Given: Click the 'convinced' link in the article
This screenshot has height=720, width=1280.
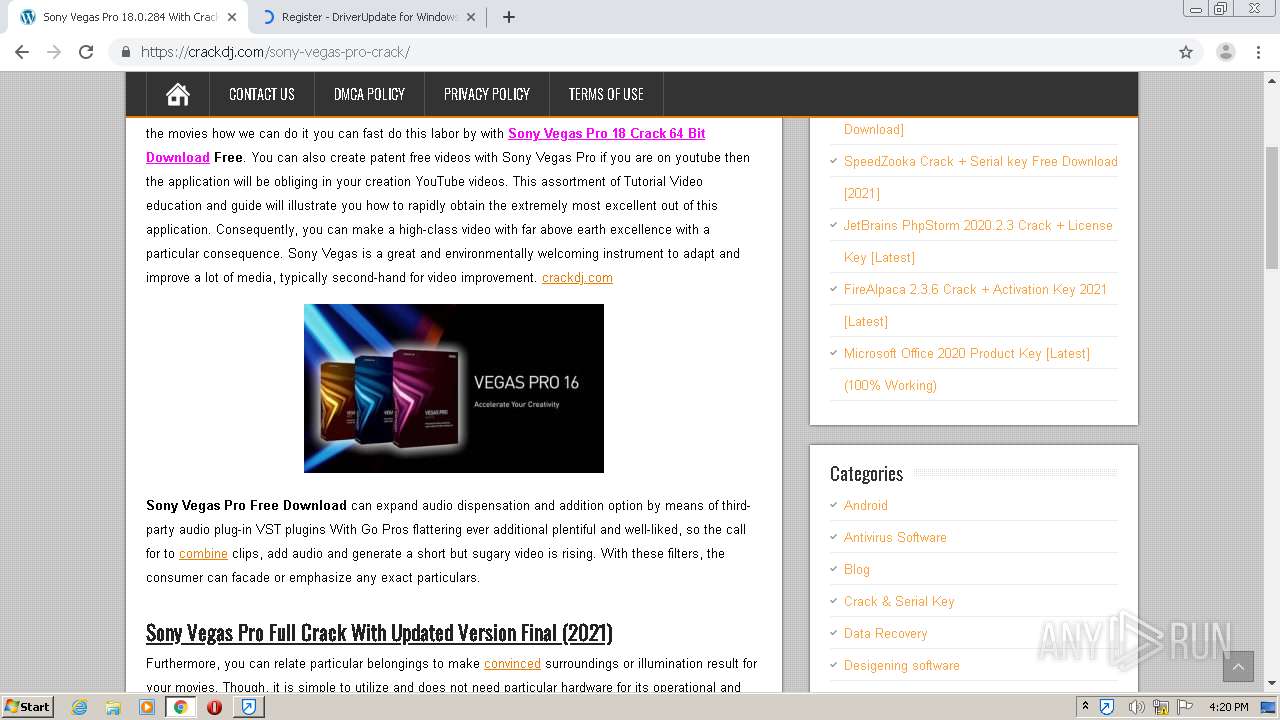Looking at the screenshot, I should 512,663.
